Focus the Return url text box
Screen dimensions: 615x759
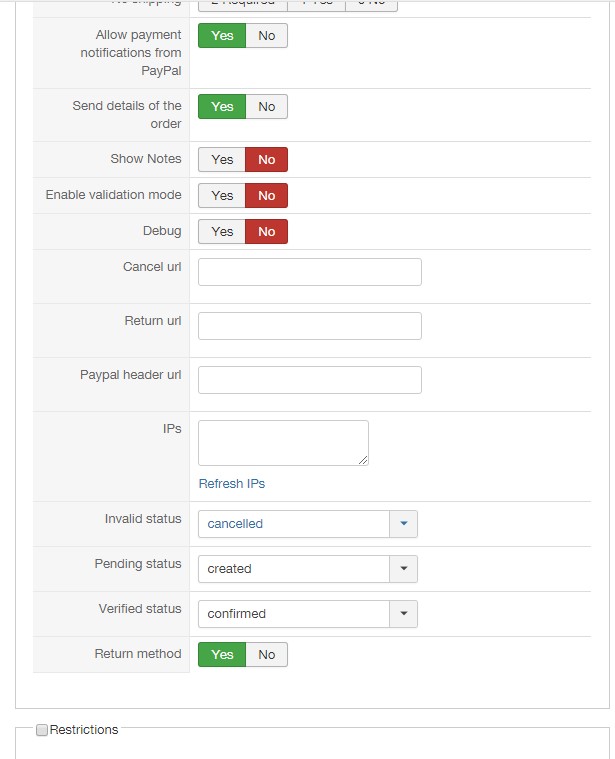point(310,326)
